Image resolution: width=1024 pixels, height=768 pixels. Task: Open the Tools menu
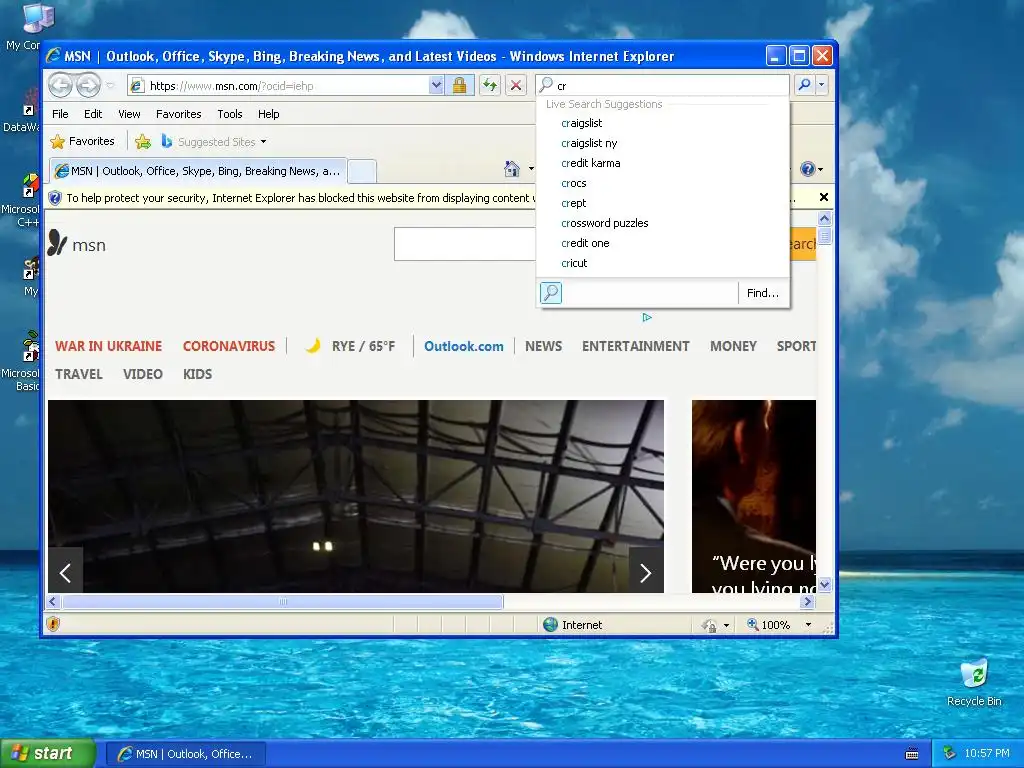pyautogui.click(x=230, y=114)
